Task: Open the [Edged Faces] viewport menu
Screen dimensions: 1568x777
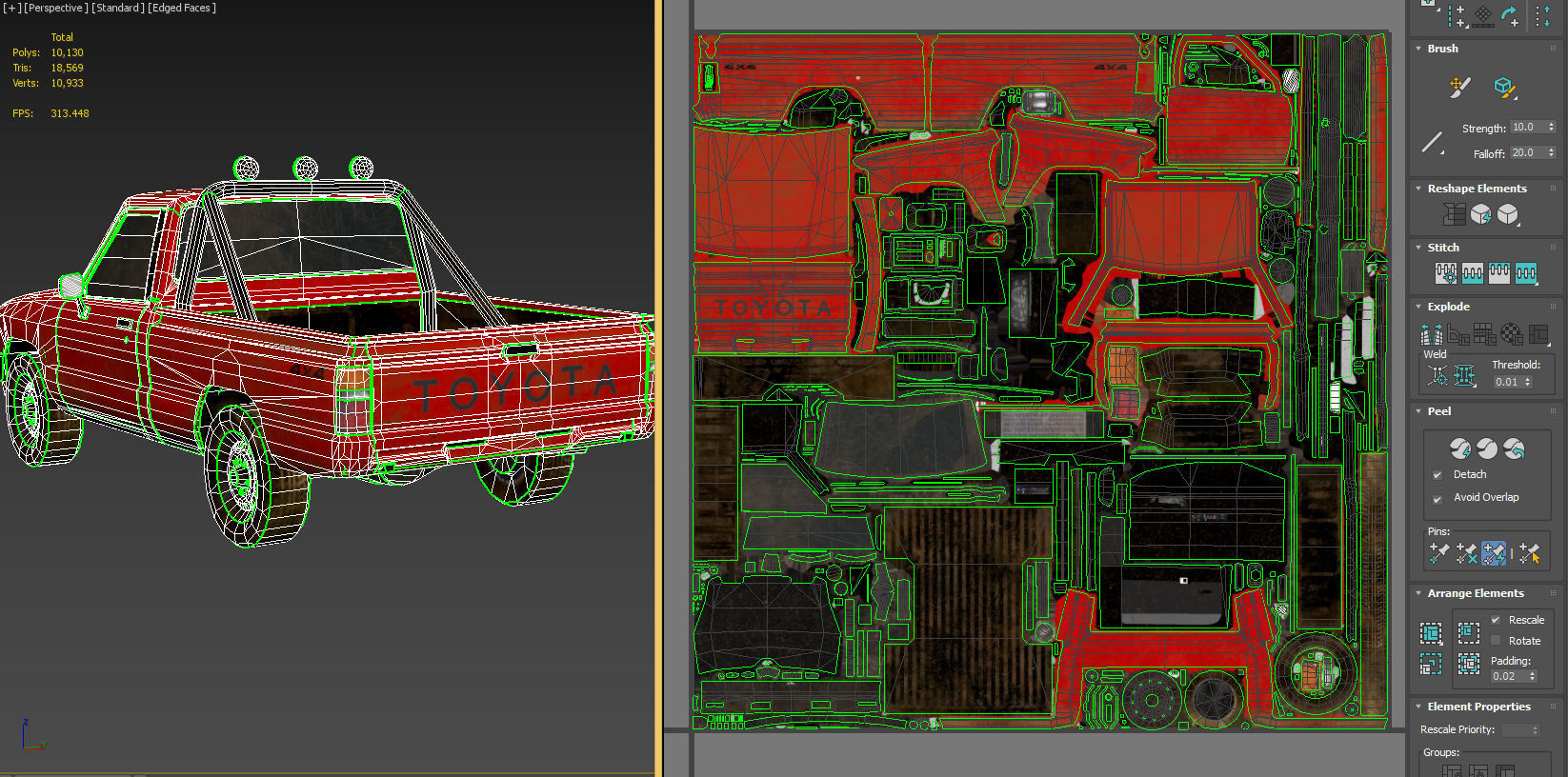Action: tap(182, 8)
